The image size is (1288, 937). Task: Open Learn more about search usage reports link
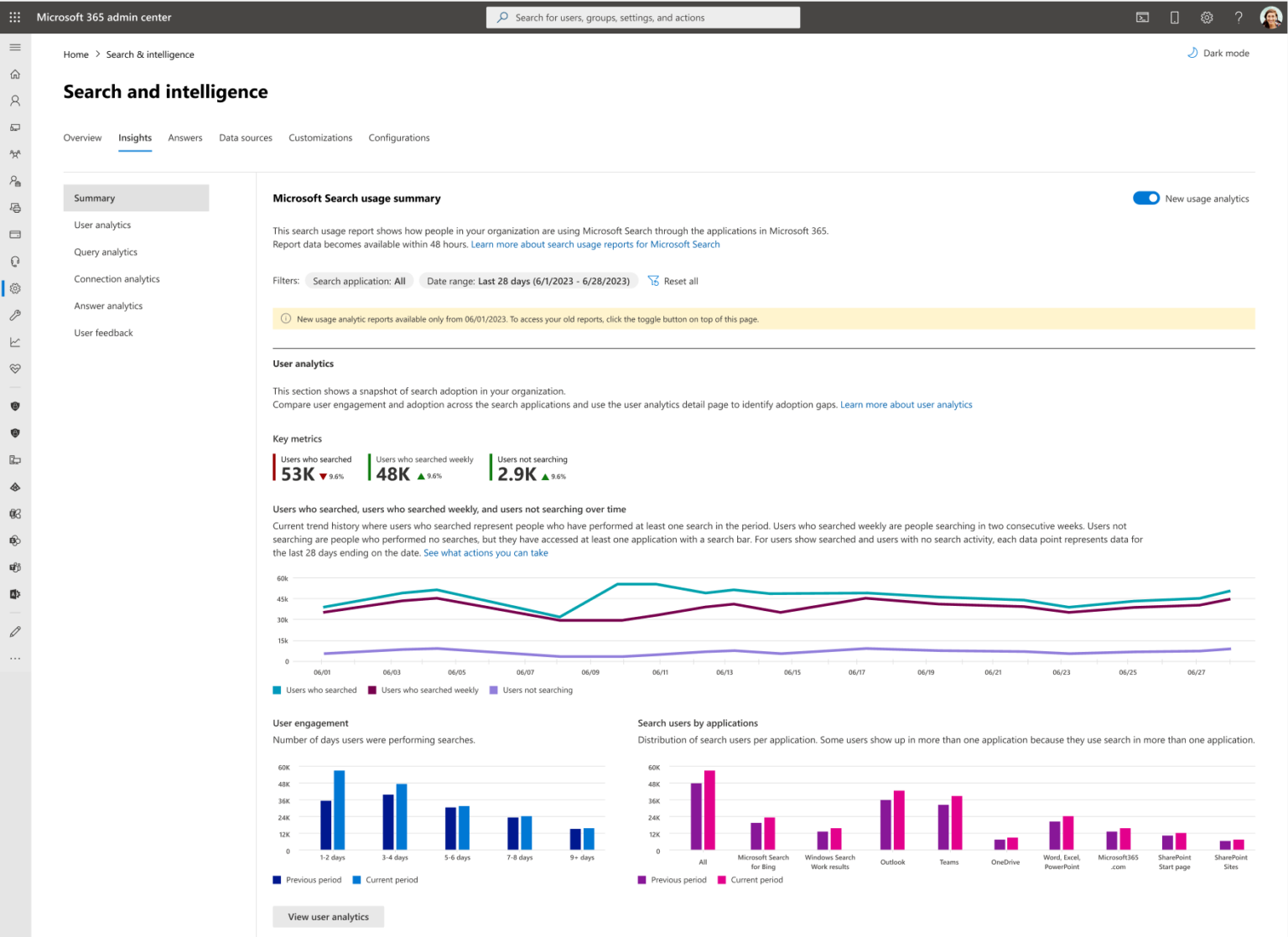[595, 245]
